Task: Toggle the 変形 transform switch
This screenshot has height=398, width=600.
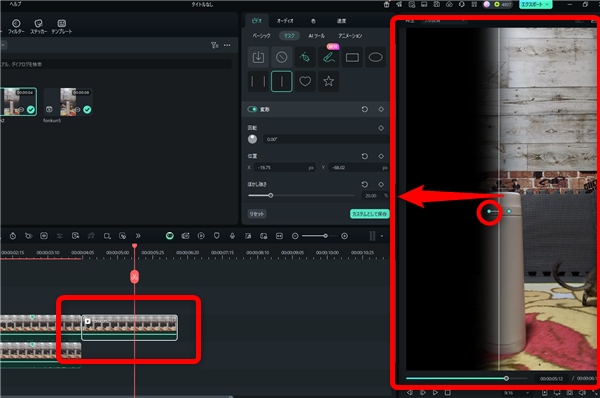Action: pos(252,109)
